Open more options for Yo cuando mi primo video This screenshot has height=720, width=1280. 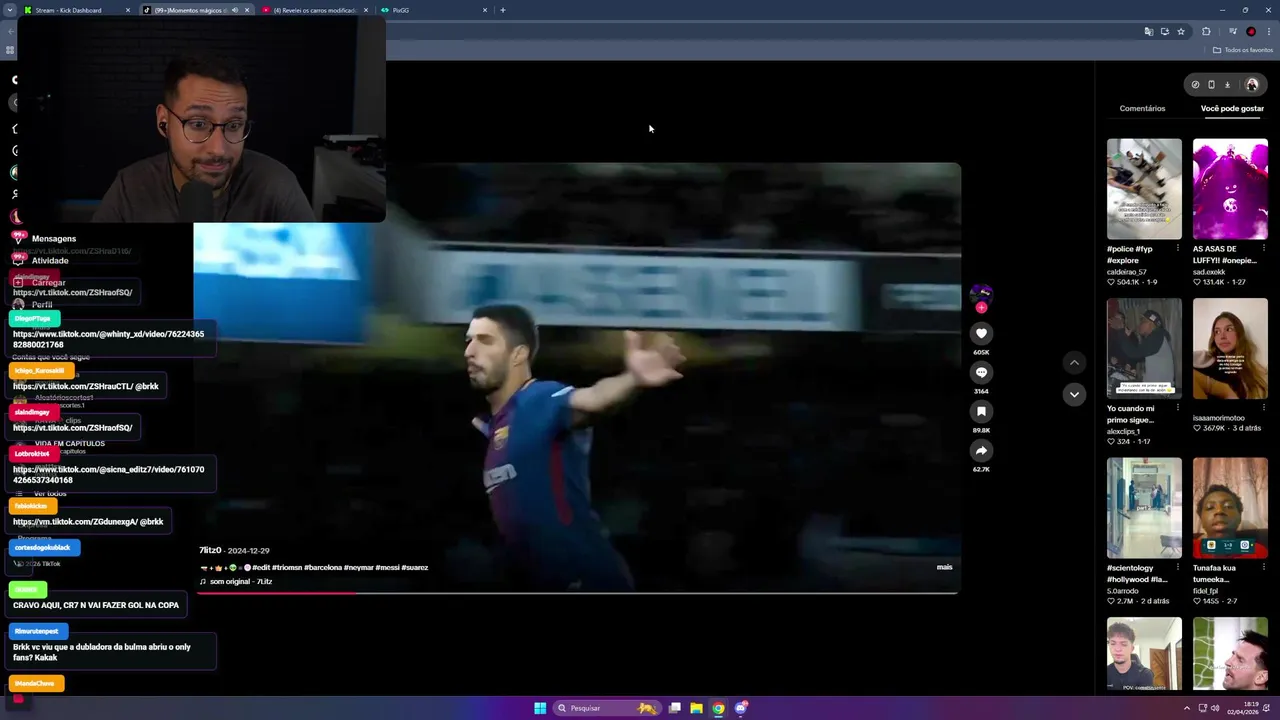1177,408
